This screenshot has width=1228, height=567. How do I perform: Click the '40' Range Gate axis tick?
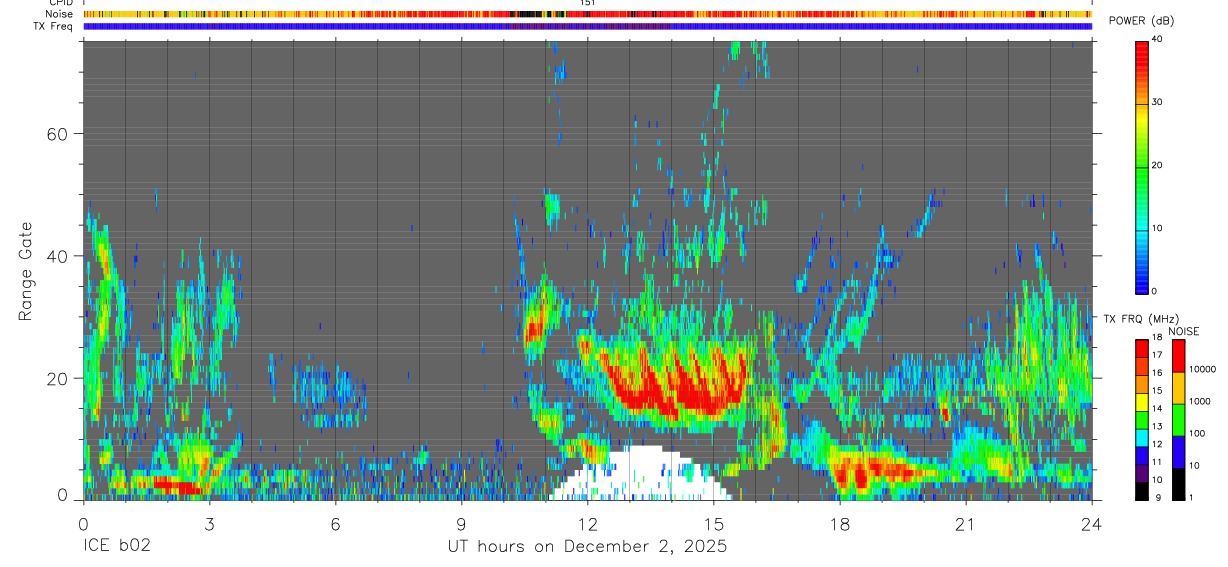click(59, 256)
